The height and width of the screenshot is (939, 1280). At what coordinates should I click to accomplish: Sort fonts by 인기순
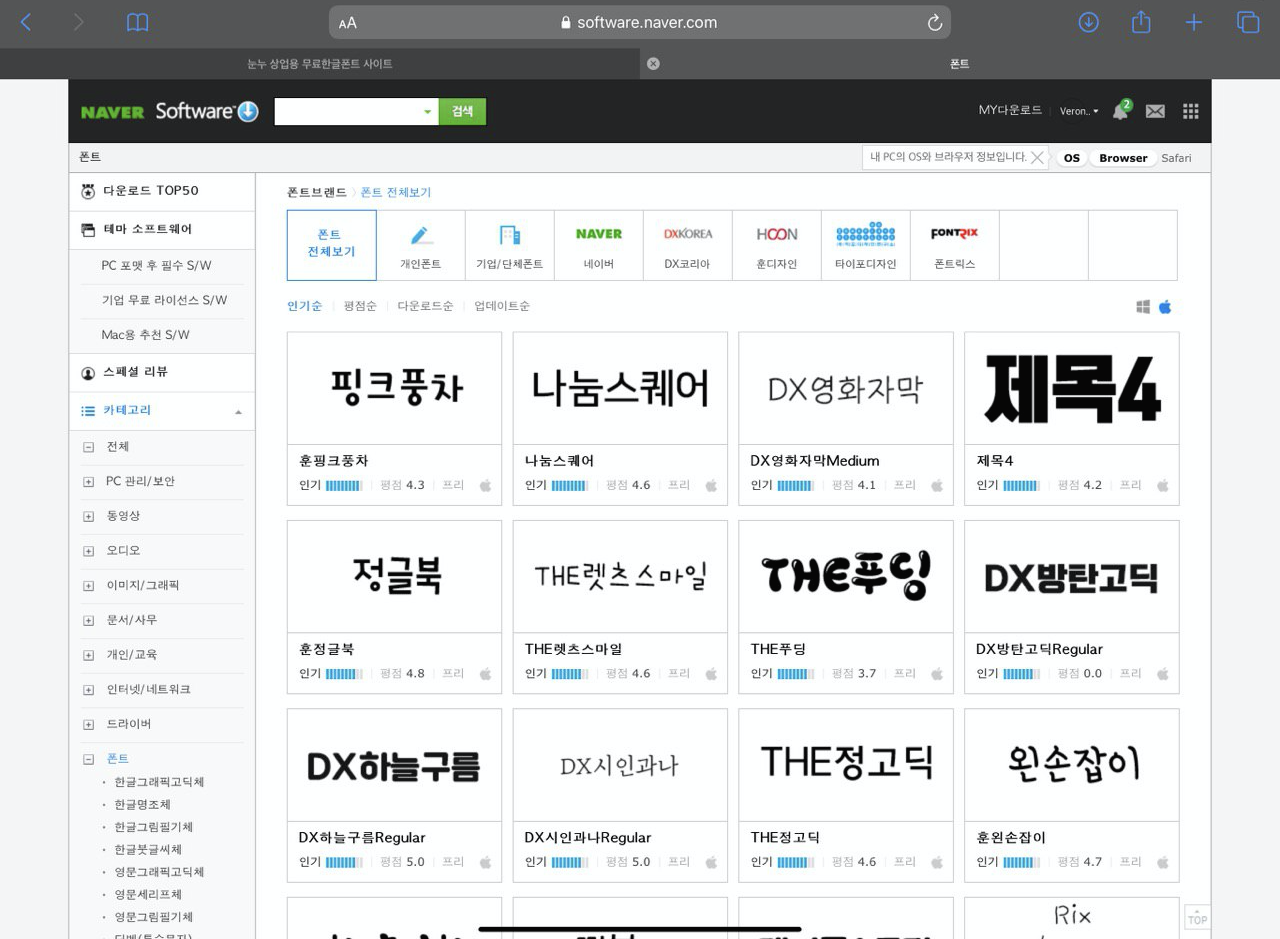(x=305, y=306)
